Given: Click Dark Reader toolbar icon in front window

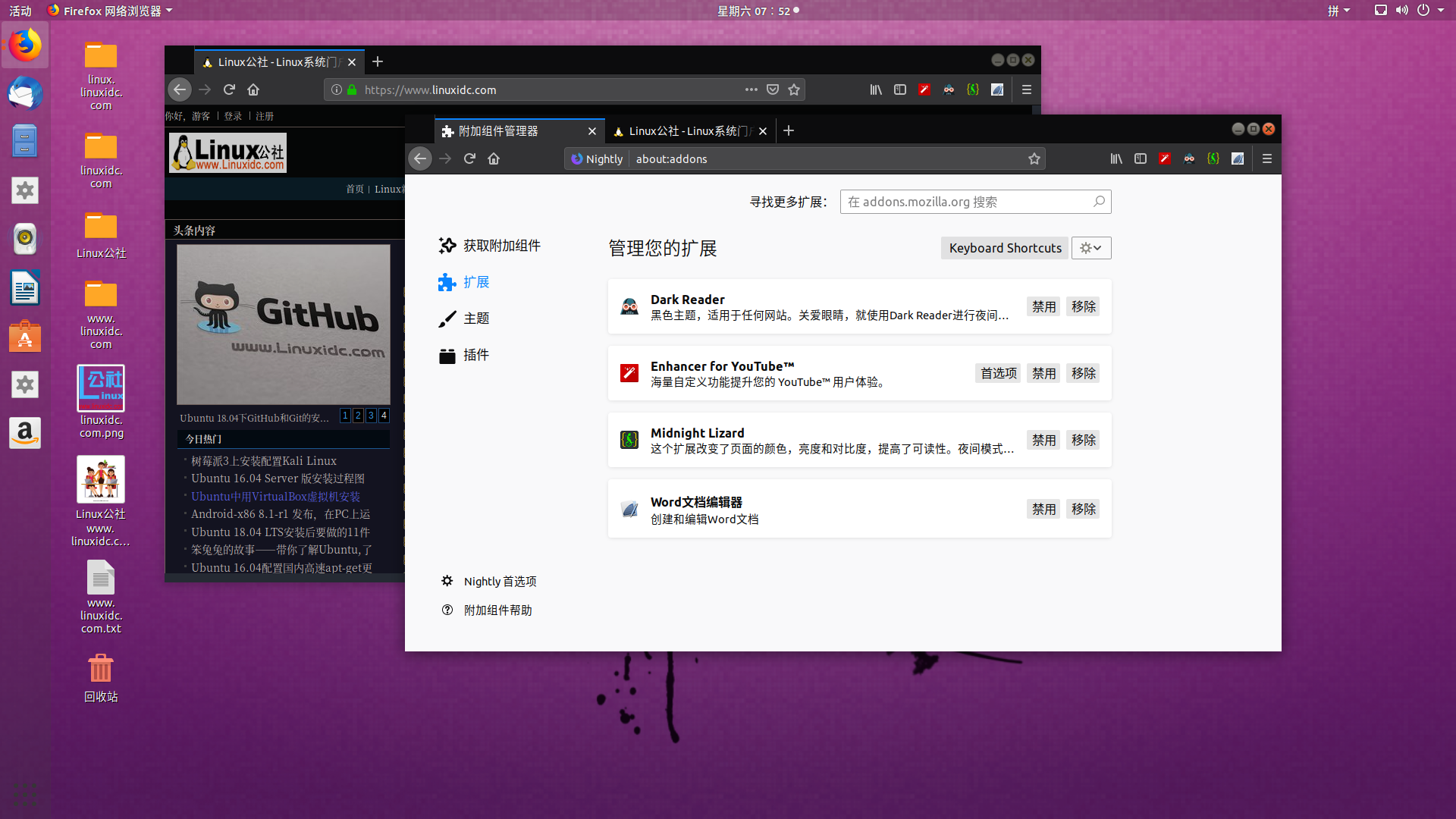Looking at the screenshot, I should click(1189, 158).
